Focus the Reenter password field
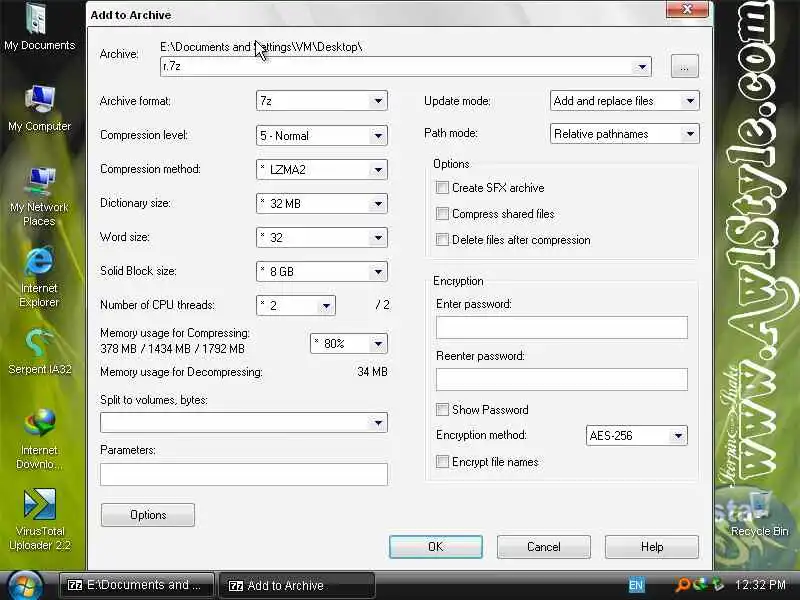The image size is (800, 600). [562, 380]
